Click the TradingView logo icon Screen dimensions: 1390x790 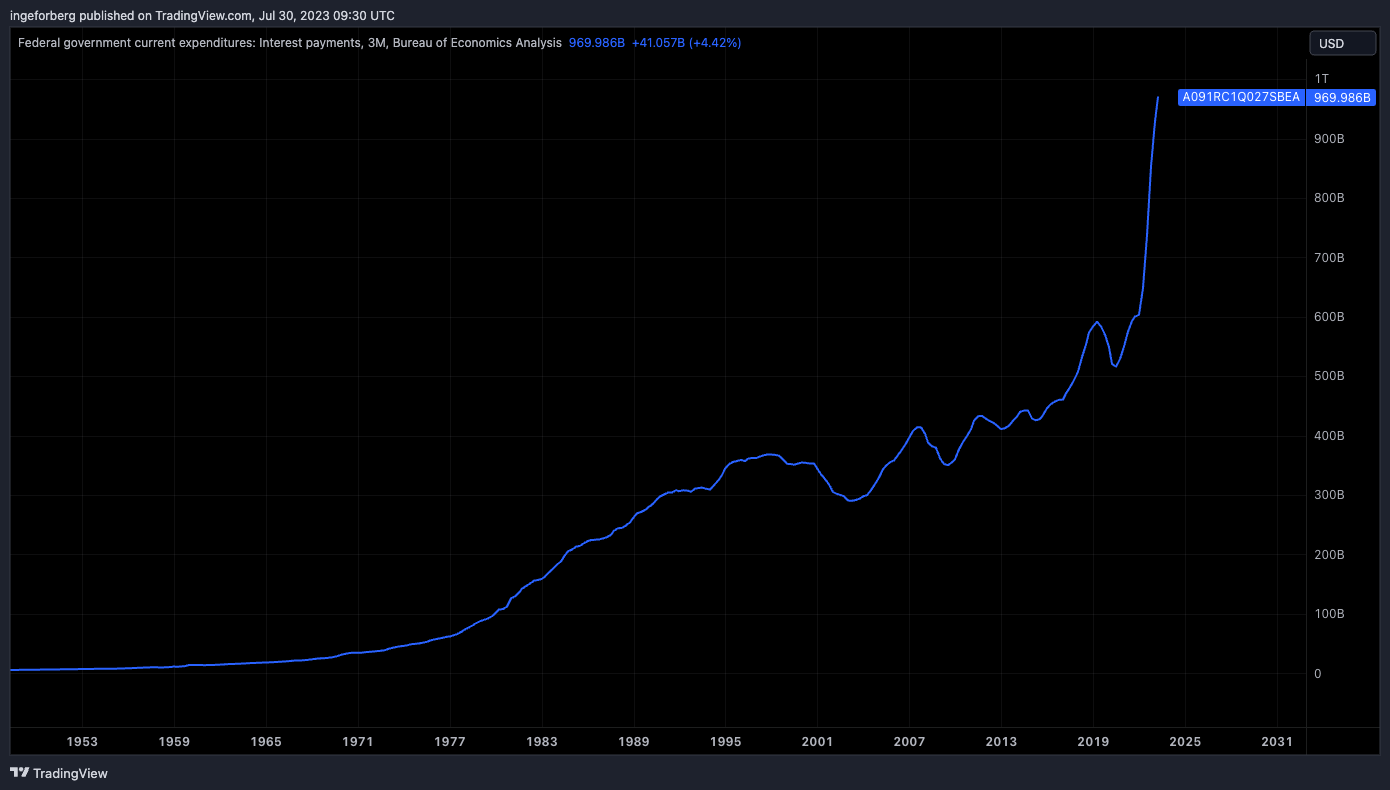coord(19,773)
